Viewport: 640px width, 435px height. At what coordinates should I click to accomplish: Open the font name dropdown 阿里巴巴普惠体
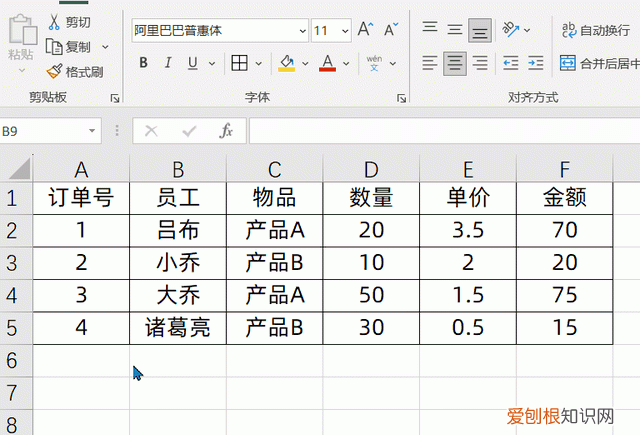(x=302, y=31)
